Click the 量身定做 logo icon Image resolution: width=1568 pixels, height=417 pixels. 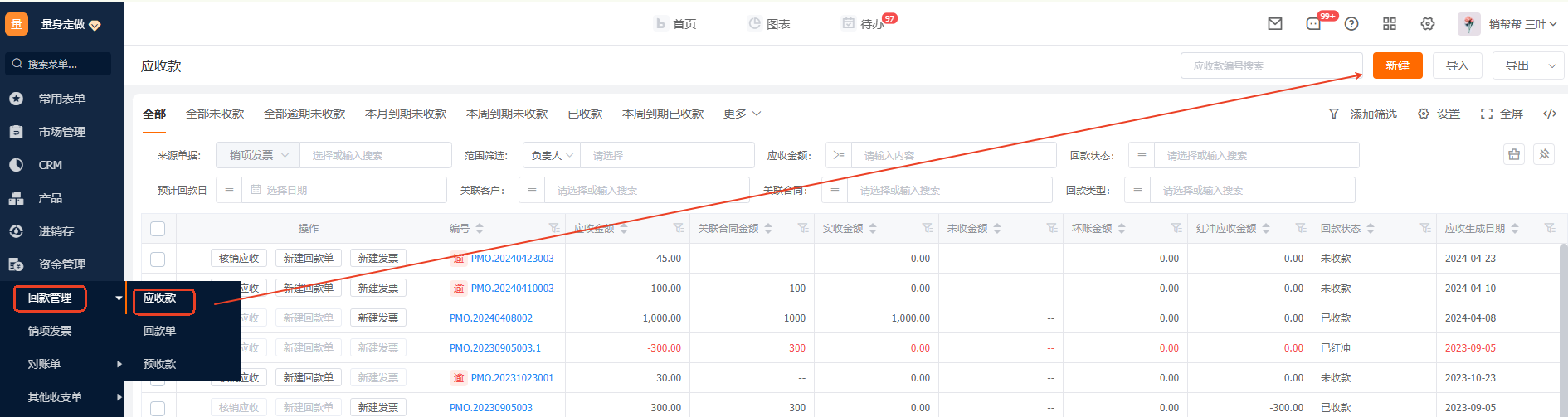coord(17,24)
